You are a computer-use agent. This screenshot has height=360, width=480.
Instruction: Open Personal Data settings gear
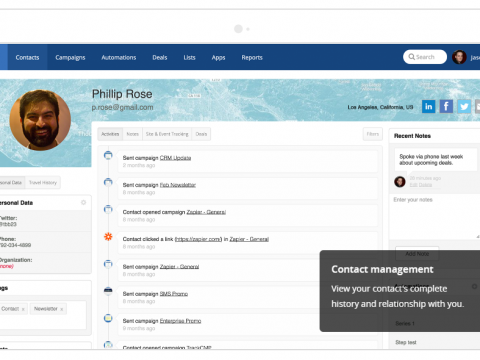83,202
